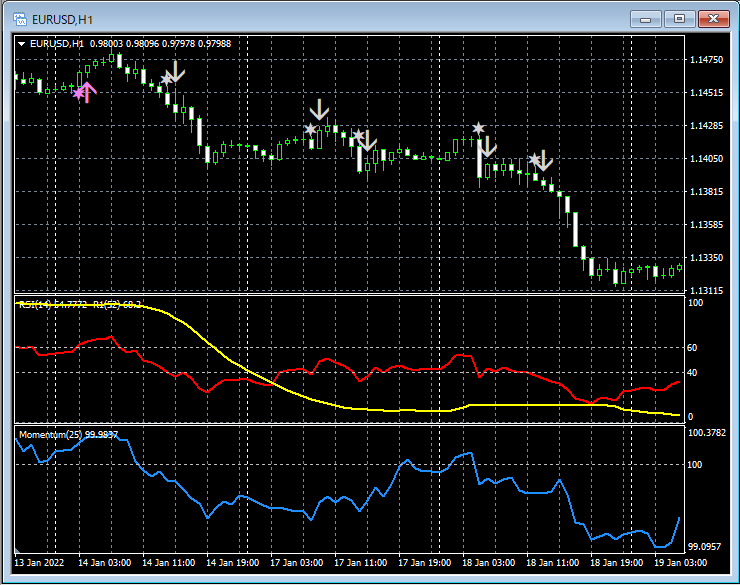Click the chart window icon in title bar

20,18
